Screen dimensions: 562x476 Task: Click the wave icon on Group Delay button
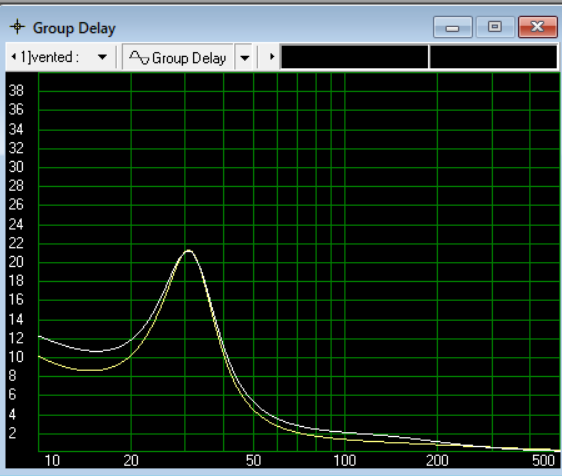[x=139, y=58]
